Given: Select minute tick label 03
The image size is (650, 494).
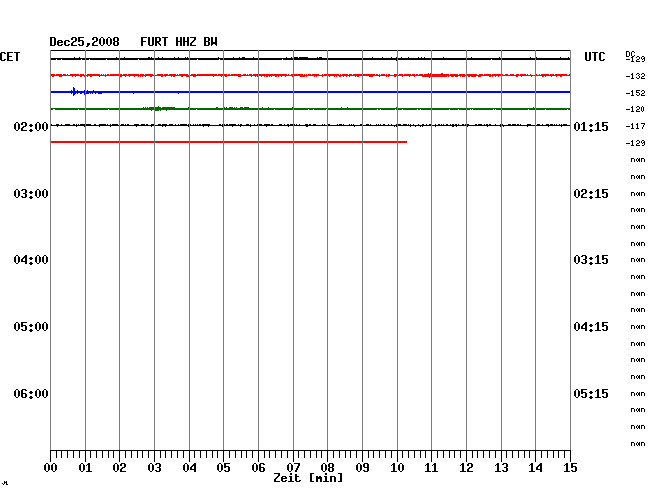Looking at the screenshot, I should coord(154,468).
